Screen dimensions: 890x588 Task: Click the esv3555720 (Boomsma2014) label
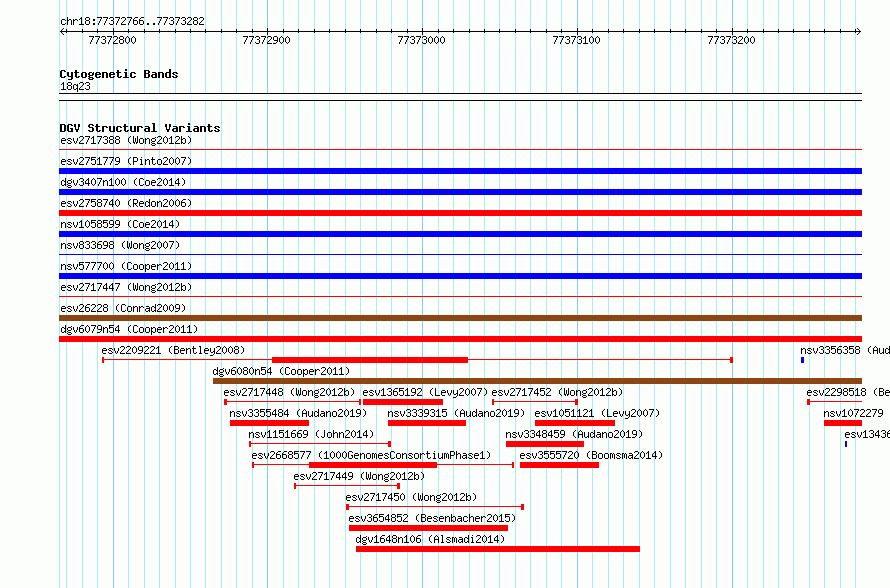tap(591, 455)
